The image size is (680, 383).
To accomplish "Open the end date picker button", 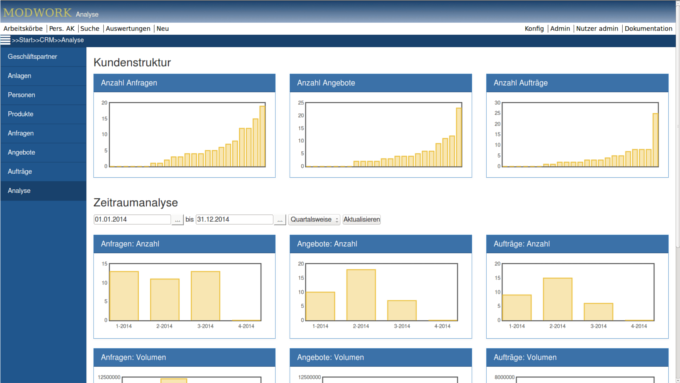I will pyautogui.click(x=280, y=220).
